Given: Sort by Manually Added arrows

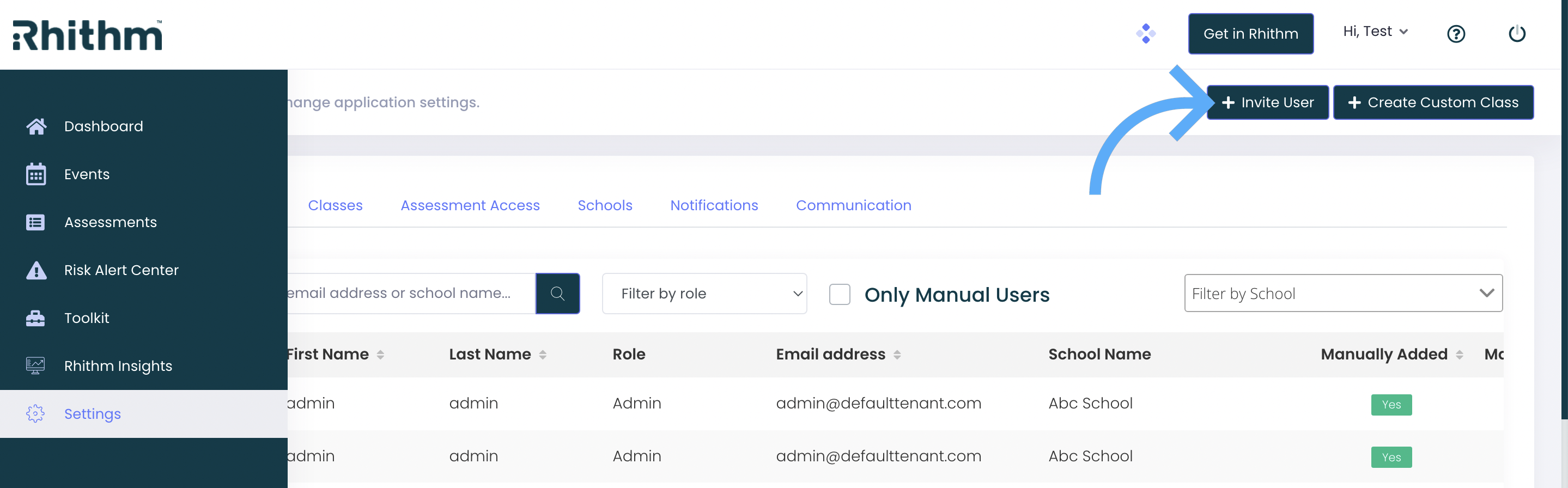Looking at the screenshot, I should [x=1459, y=355].
